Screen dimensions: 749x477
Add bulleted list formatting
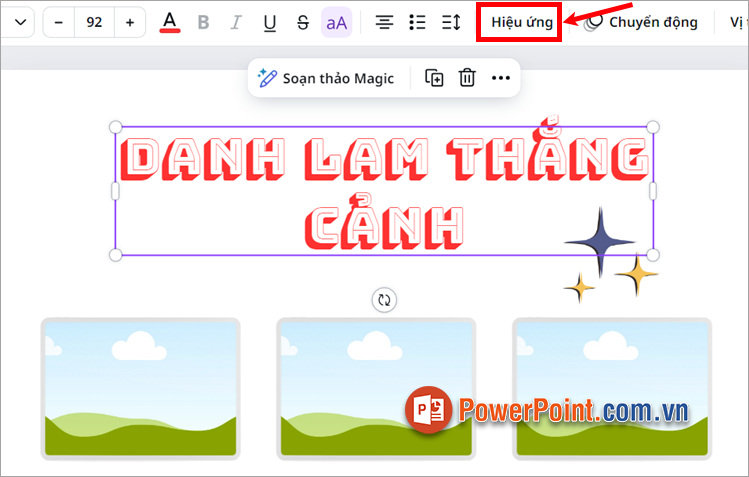point(418,22)
